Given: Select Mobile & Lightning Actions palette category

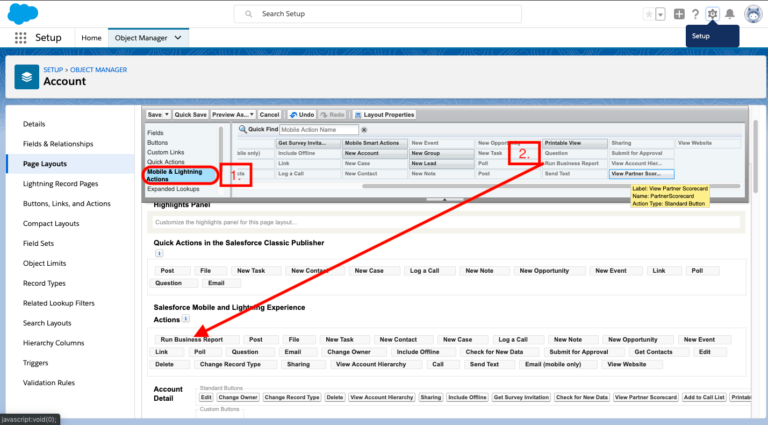Looking at the screenshot, I should (180, 175).
